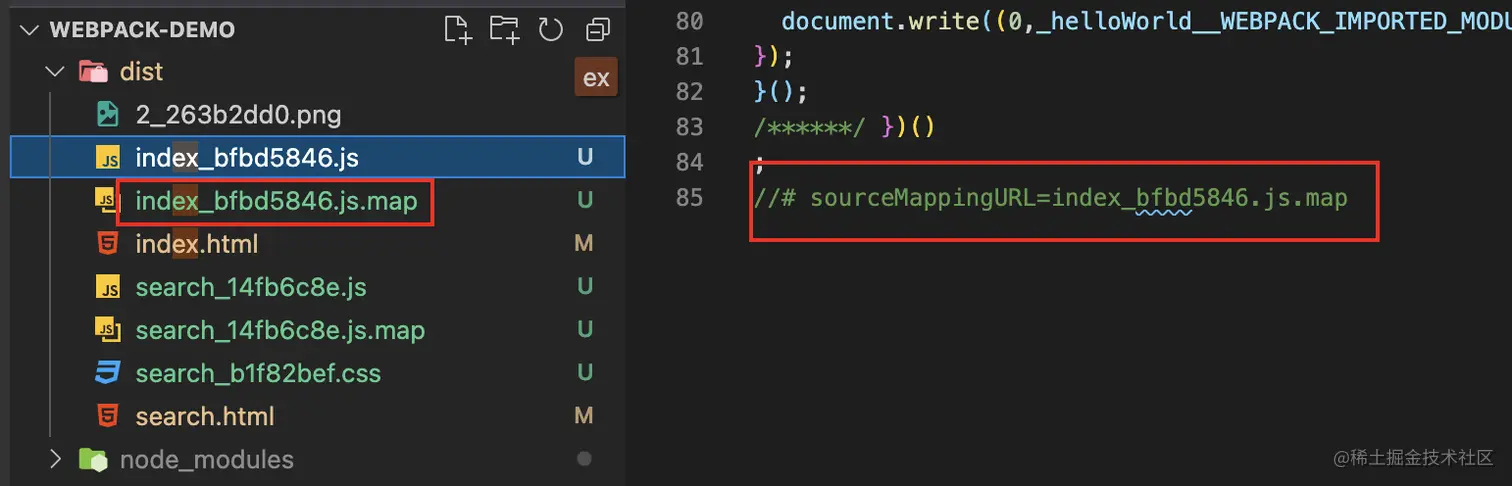Click the PNG image icon for 2_263b2dd0.png

click(x=107, y=114)
